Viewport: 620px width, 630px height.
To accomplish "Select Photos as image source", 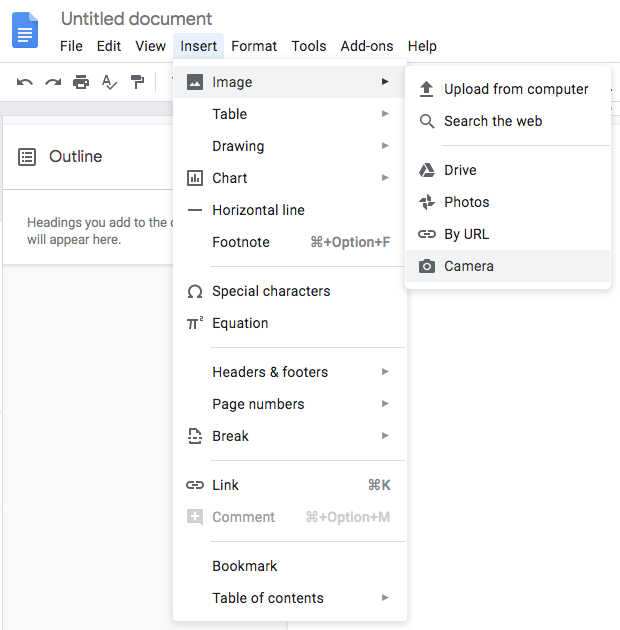I will point(508,202).
